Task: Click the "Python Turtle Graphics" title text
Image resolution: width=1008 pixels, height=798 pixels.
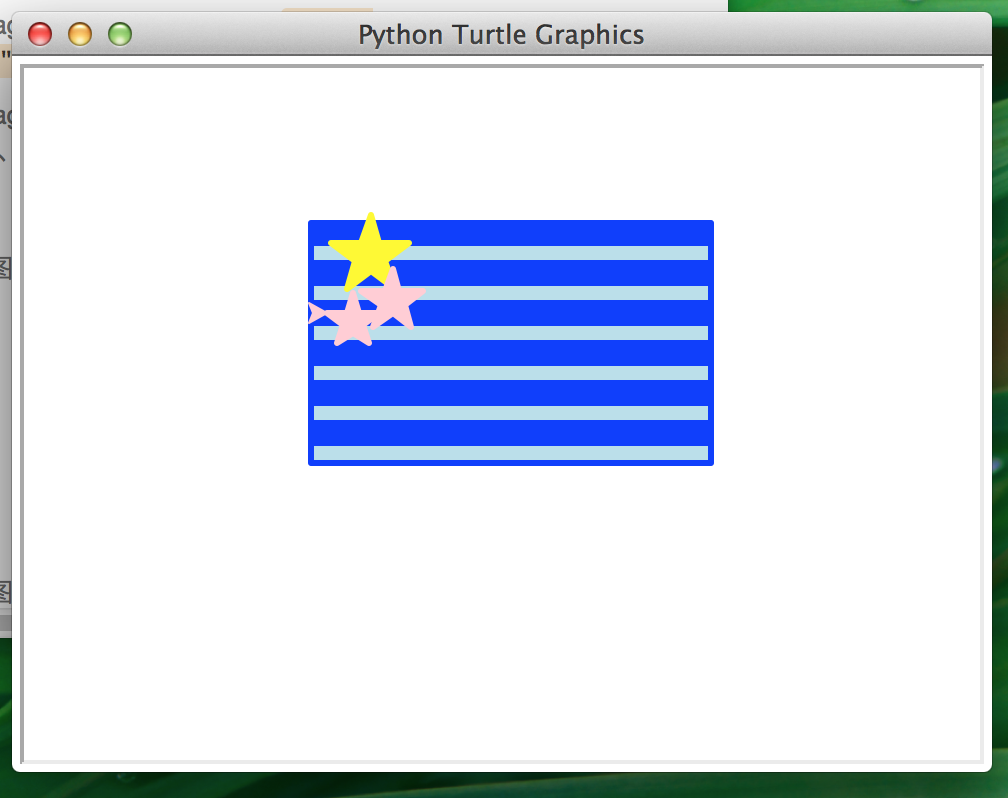Action: click(501, 35)
